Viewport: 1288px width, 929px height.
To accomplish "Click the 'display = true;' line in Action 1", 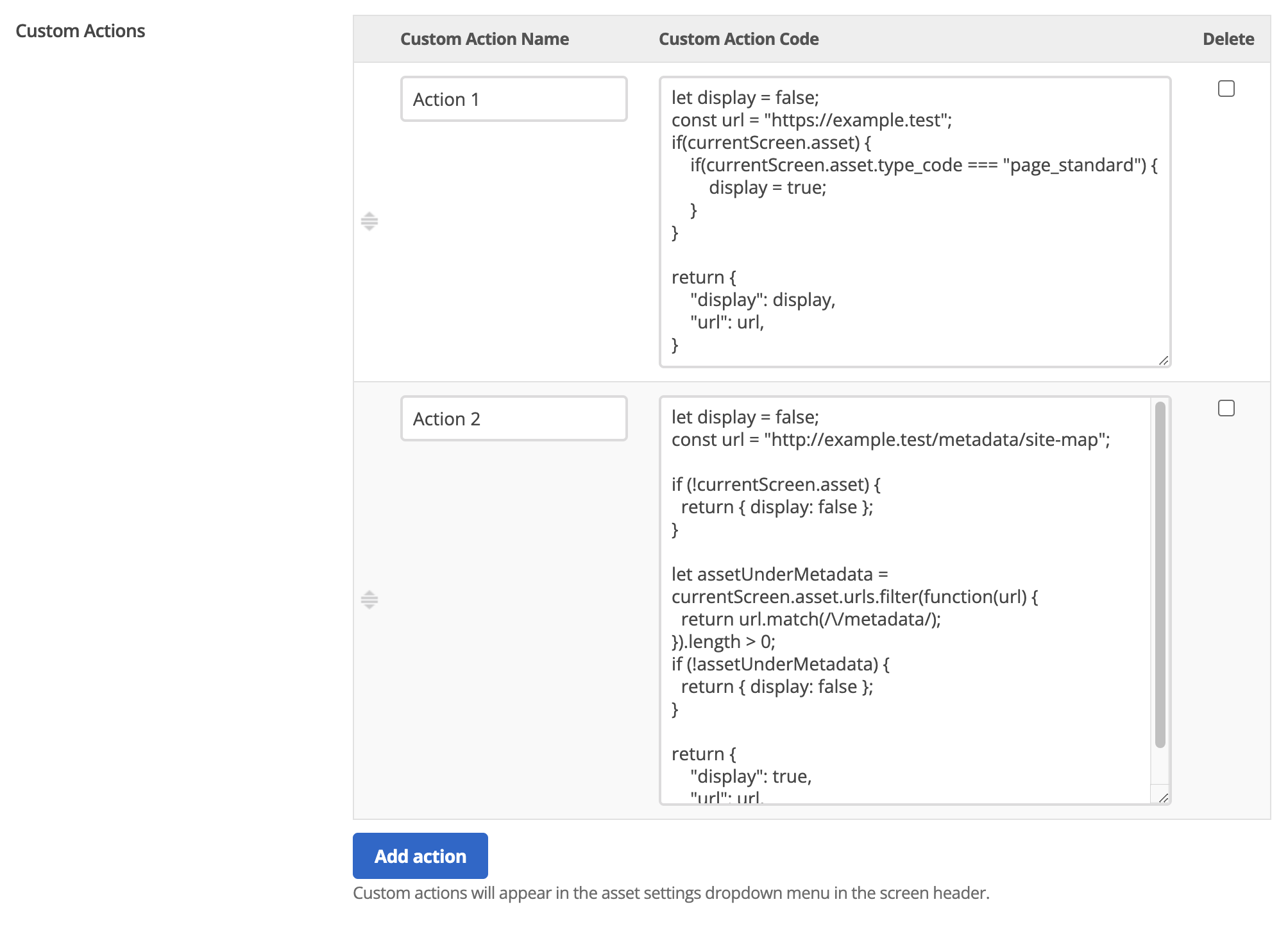I will (x=767, y=187).
